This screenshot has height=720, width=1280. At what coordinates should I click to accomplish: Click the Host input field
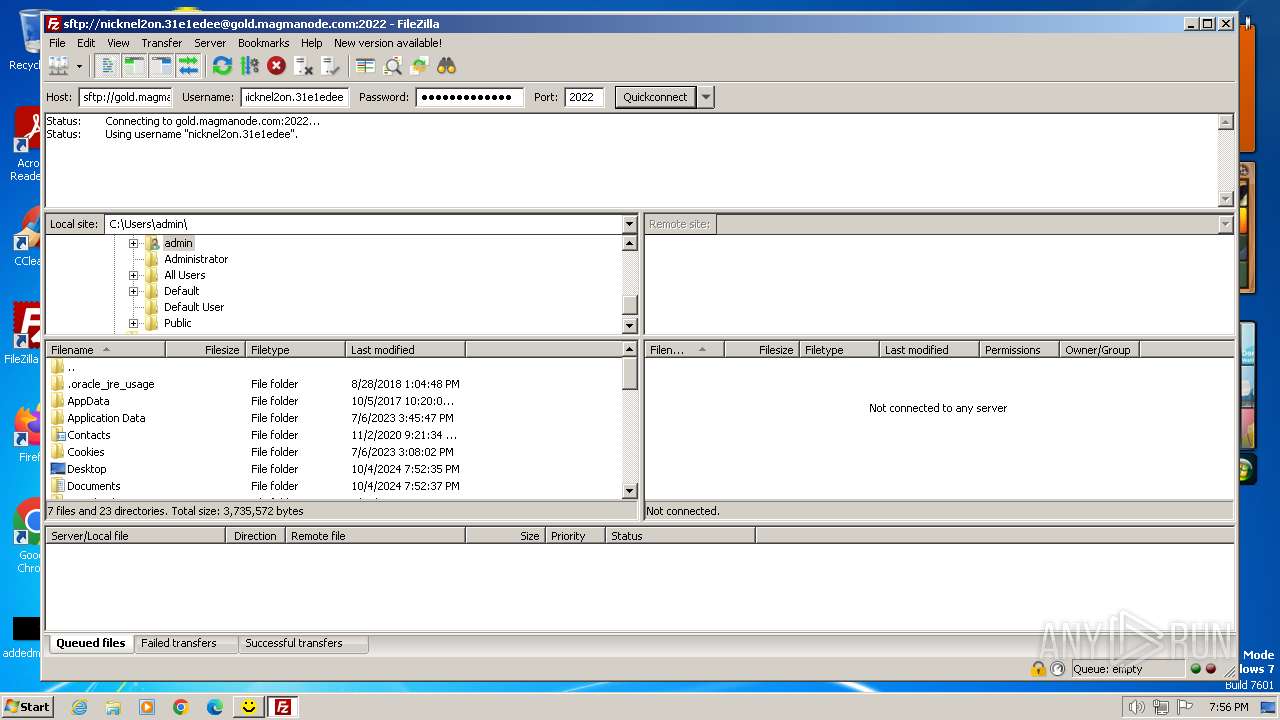coord(126,97)
